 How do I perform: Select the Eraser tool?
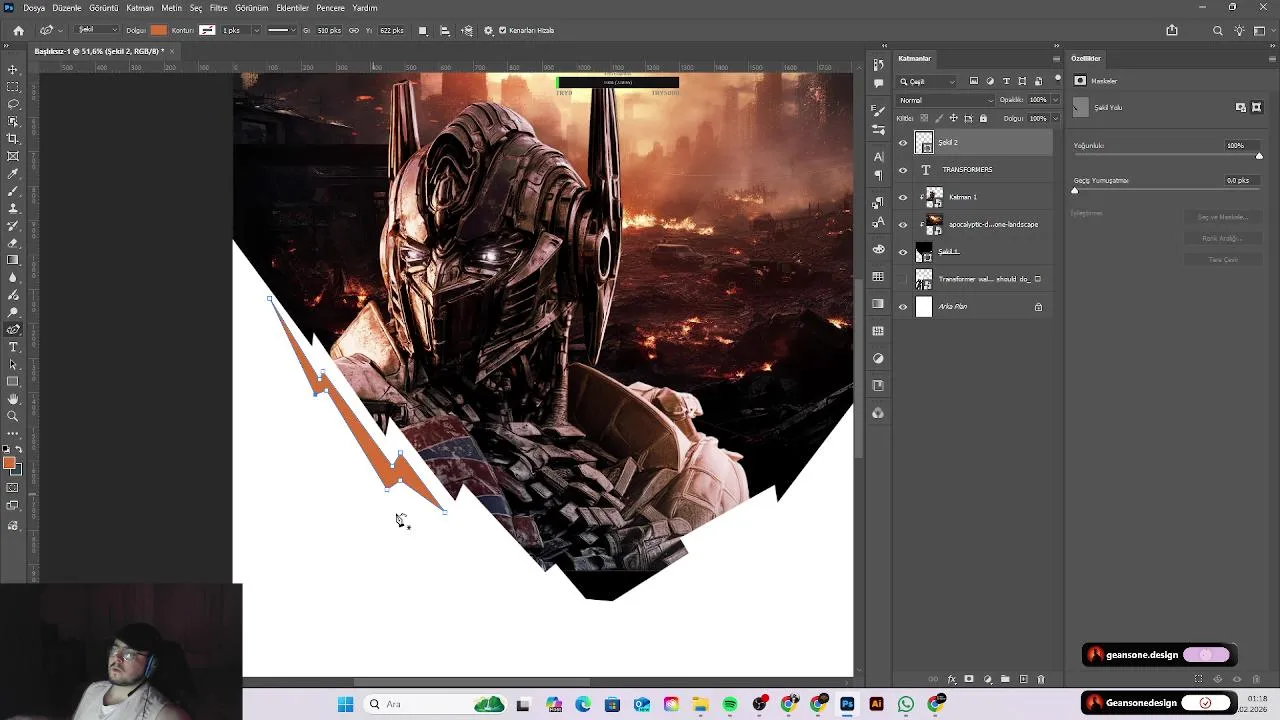click(13, 243)
